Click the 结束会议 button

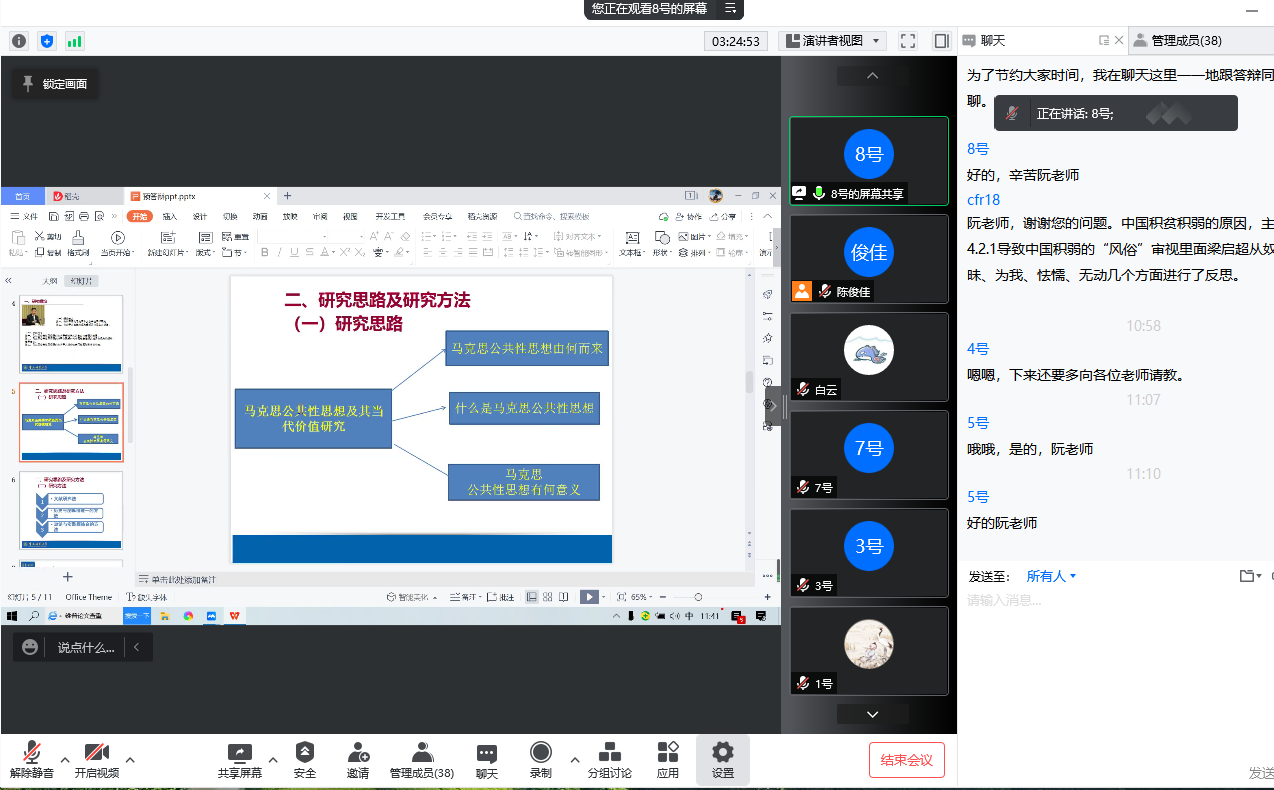tap(906, 760)
